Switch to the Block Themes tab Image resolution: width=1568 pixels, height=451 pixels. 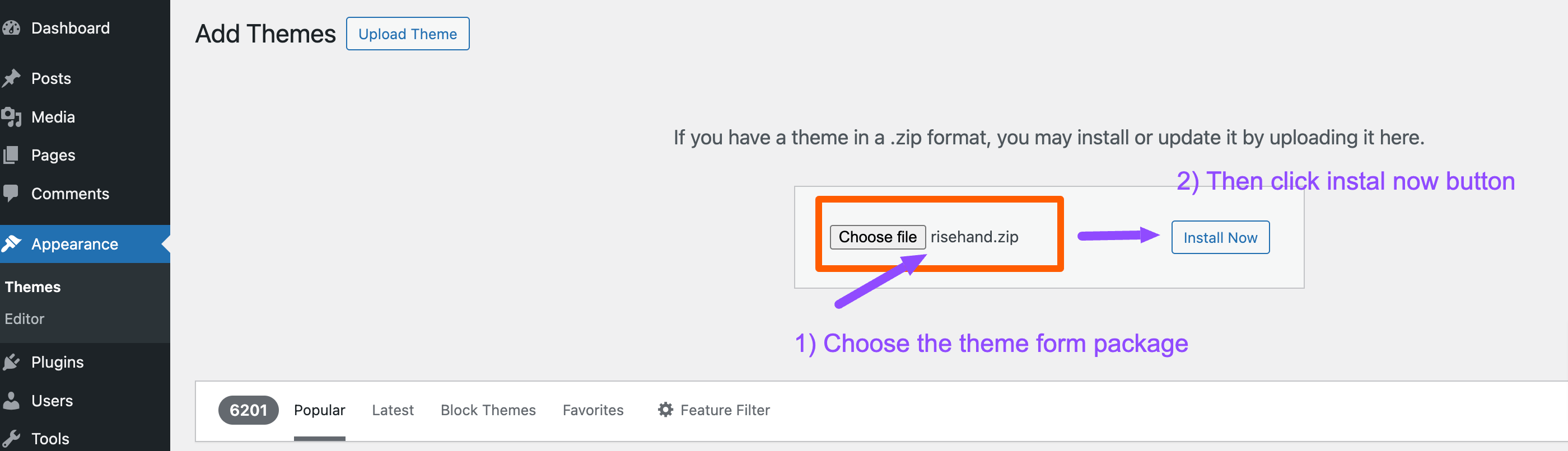coord(488,410)
